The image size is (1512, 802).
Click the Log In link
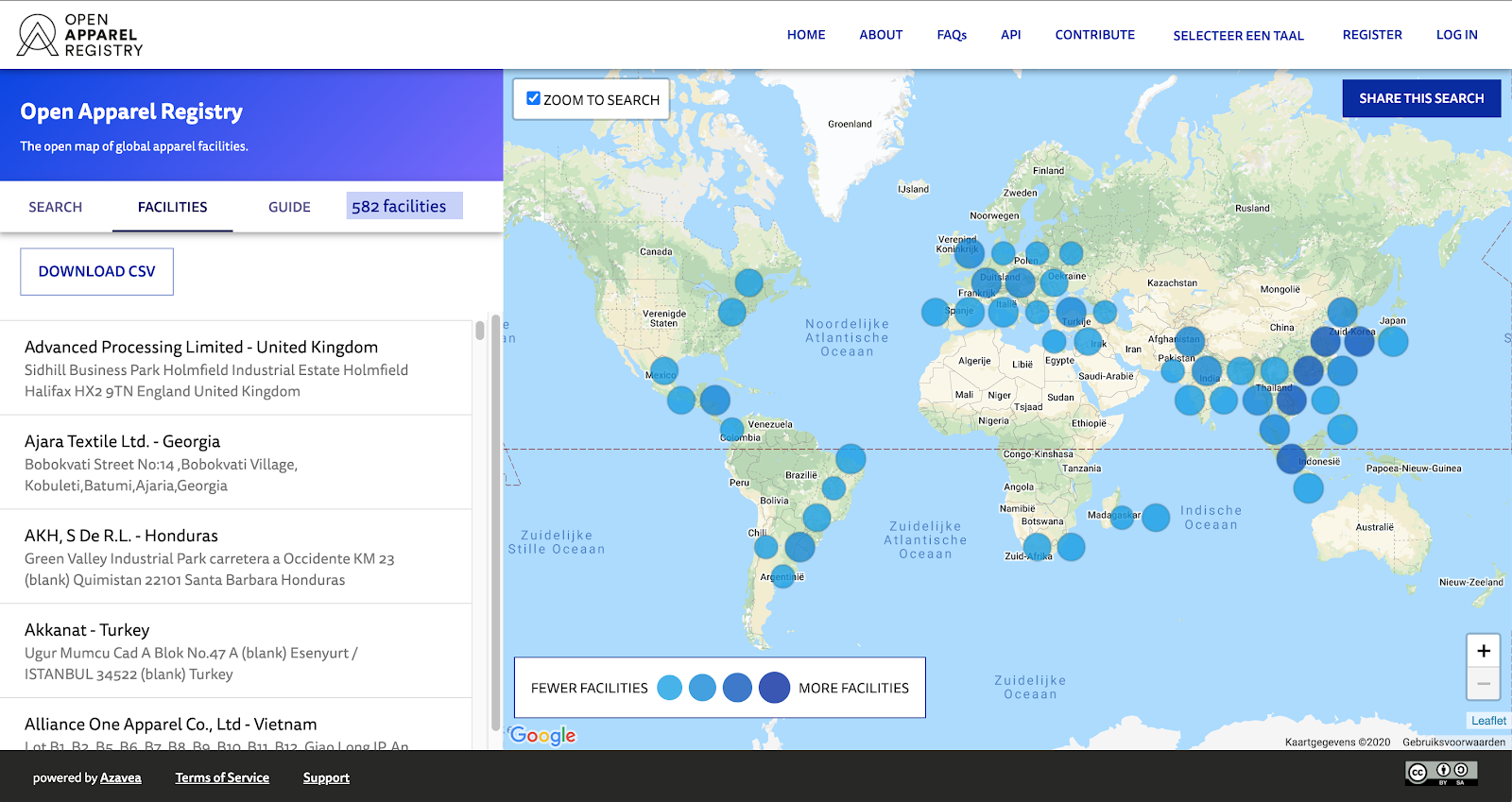[1457, 35]
